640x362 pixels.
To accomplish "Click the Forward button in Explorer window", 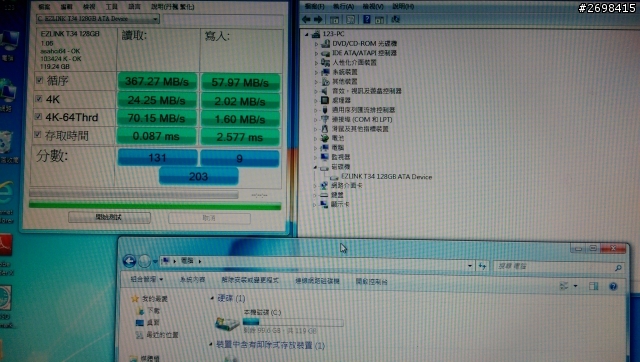I will click(x=144, y=261).
